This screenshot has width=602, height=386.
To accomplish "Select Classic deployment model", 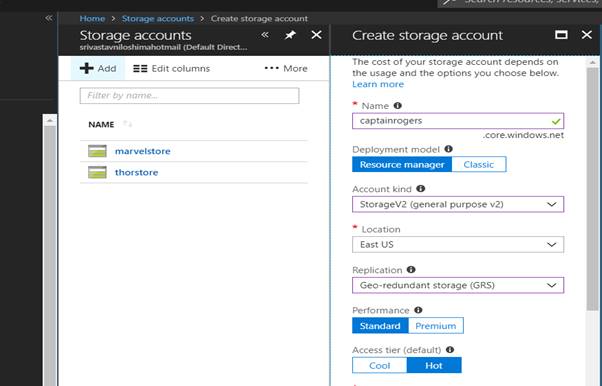I will (479, 164).
